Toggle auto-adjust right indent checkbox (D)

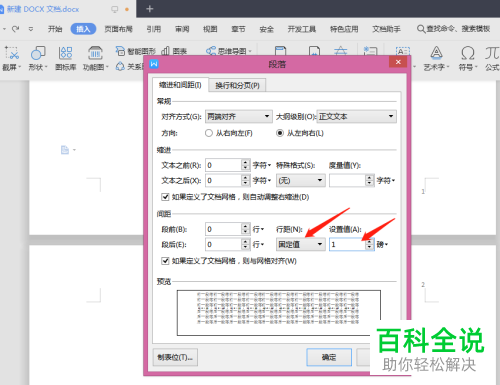pos(165,197)
